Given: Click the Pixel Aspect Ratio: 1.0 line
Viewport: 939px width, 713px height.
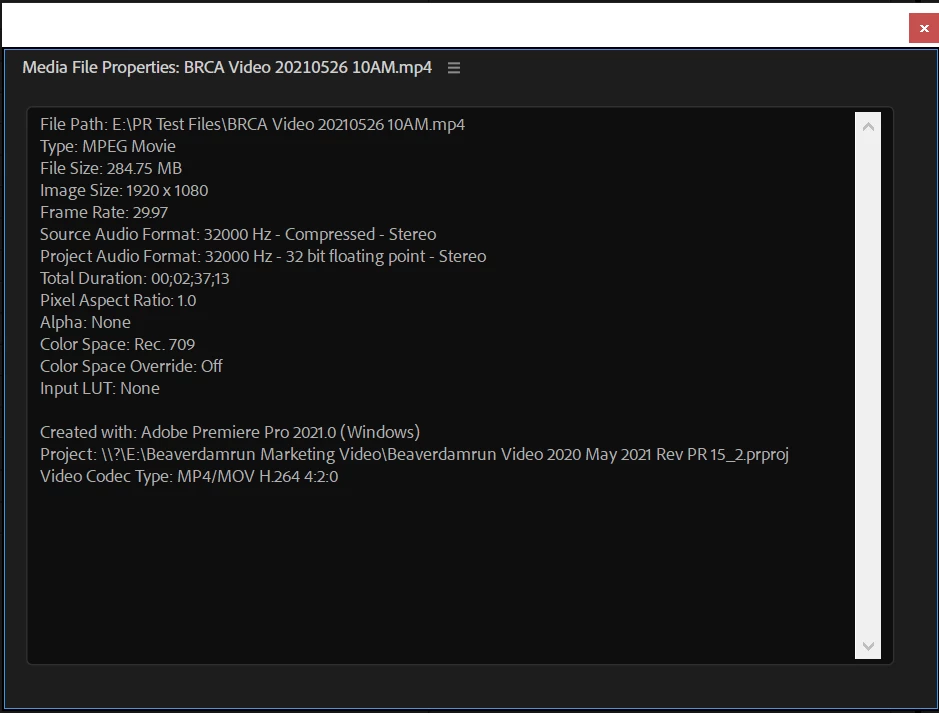Looking at the screenshot, I should [118, 301].
